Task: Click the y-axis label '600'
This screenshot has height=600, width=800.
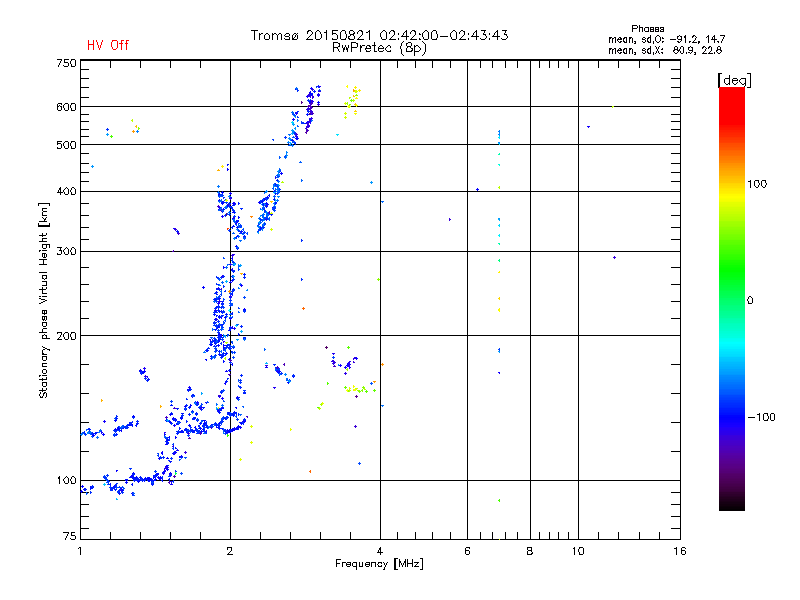Action: pyautogui.click(x=67, y=107)
